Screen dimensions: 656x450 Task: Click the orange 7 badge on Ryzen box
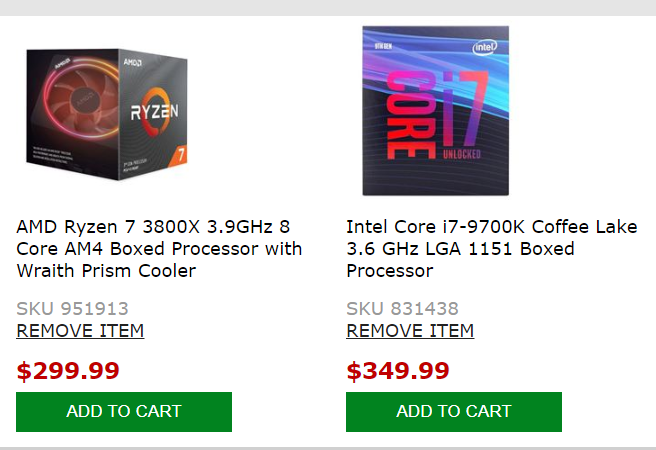pos(181,157)
